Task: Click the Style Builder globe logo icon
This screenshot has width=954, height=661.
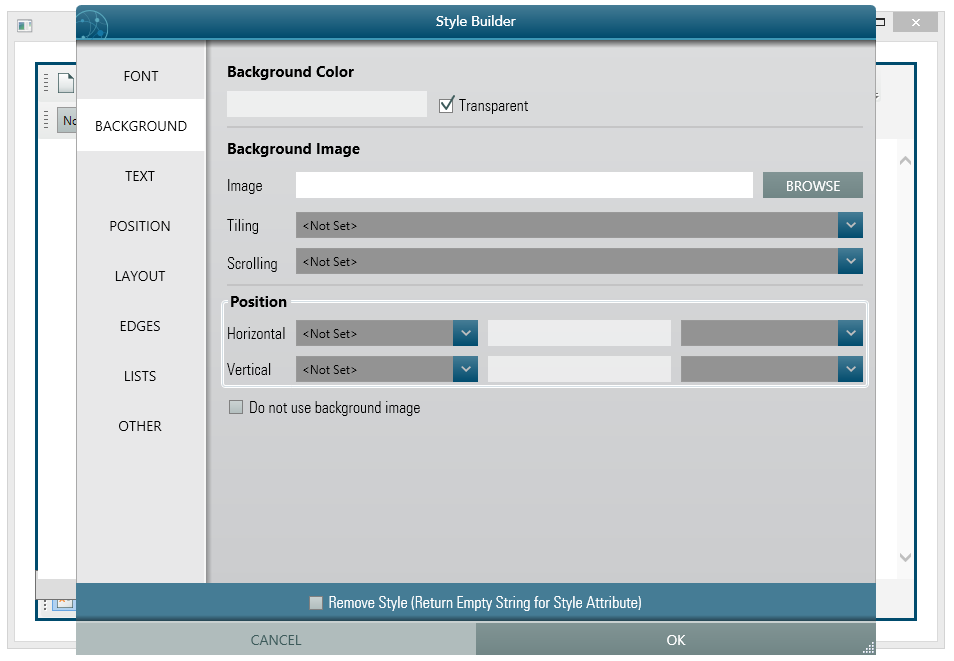Action: (92, 23)
